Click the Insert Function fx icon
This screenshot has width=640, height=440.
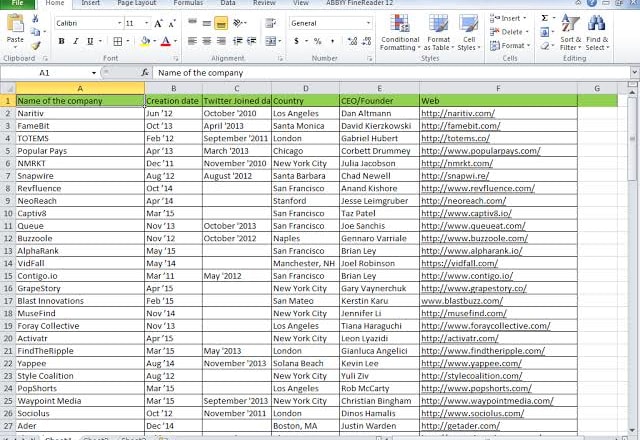tap(144, 73)
